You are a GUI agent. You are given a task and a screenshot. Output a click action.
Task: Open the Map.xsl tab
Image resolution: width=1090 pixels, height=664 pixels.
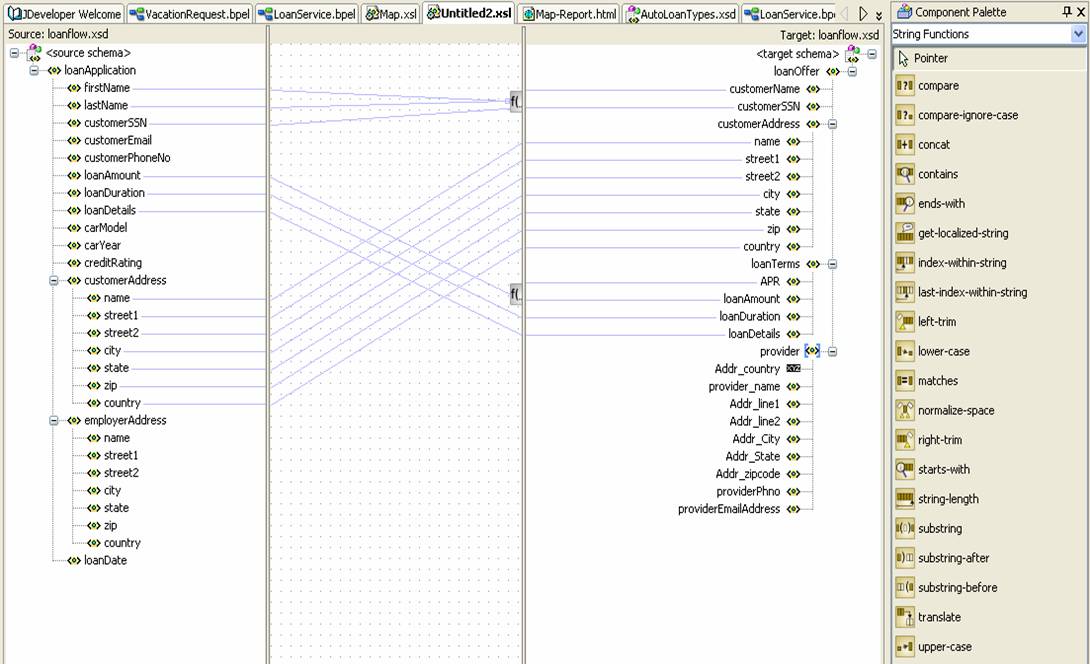coord(391,14)
